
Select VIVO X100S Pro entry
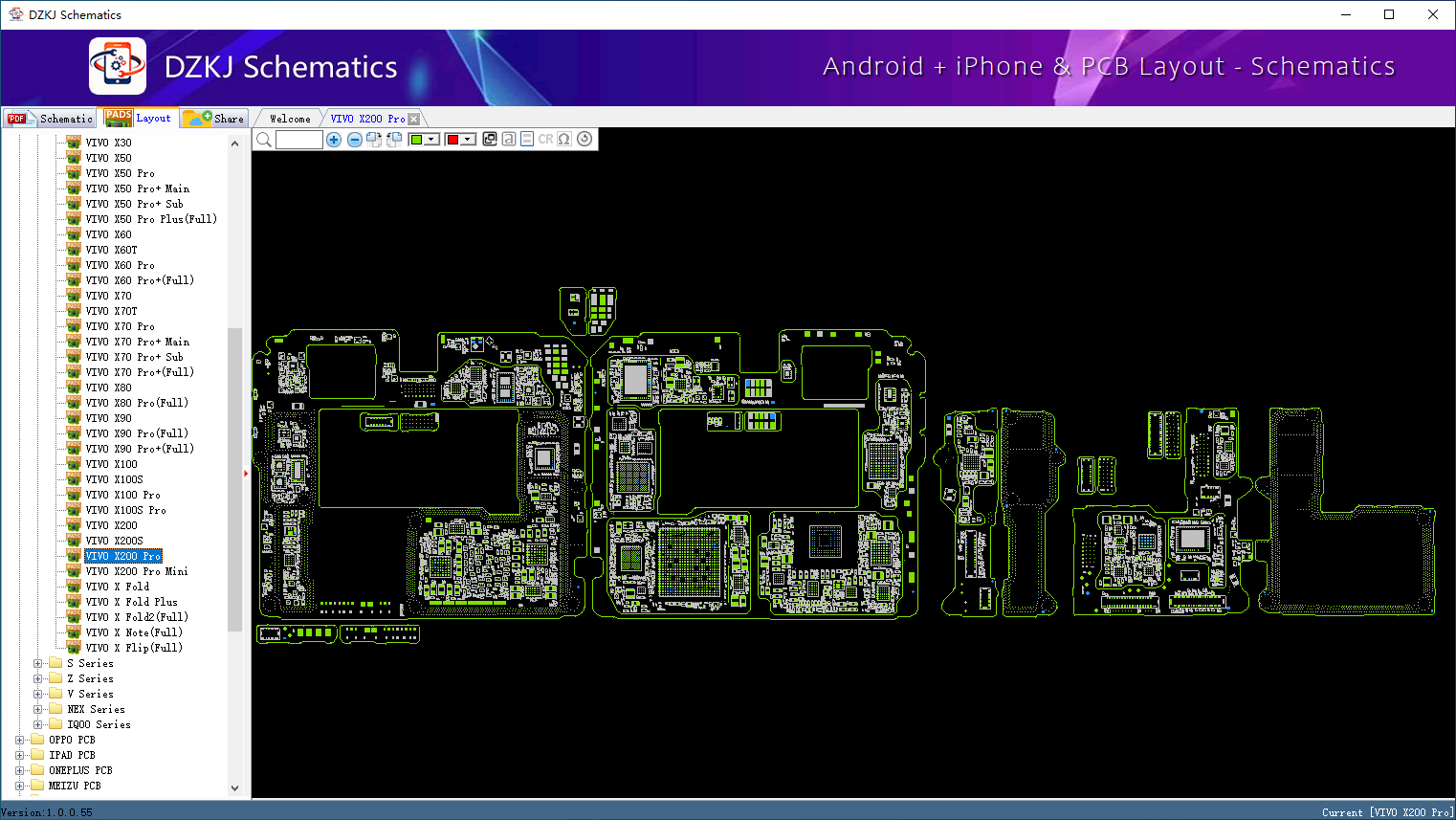[x=126, y=510]
